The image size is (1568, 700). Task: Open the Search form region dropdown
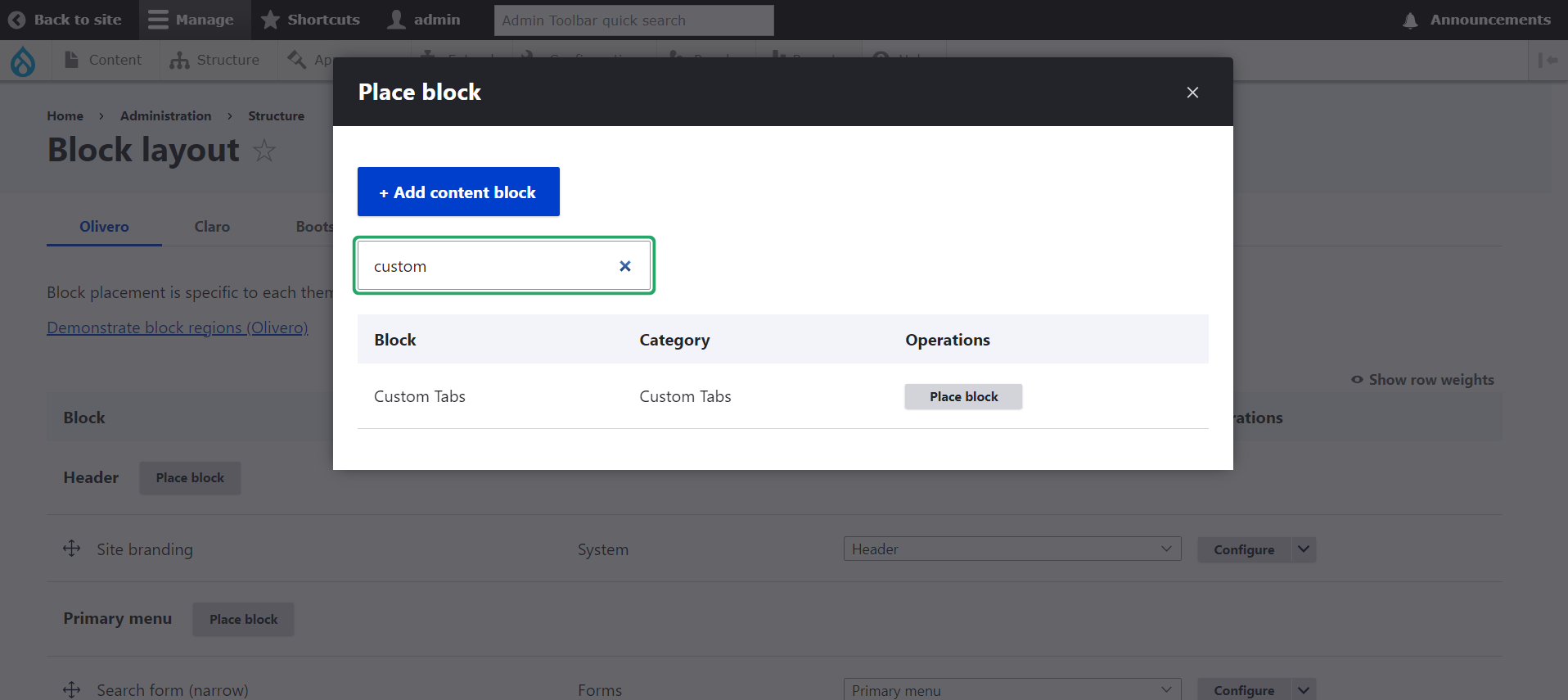pos(1012,689)
